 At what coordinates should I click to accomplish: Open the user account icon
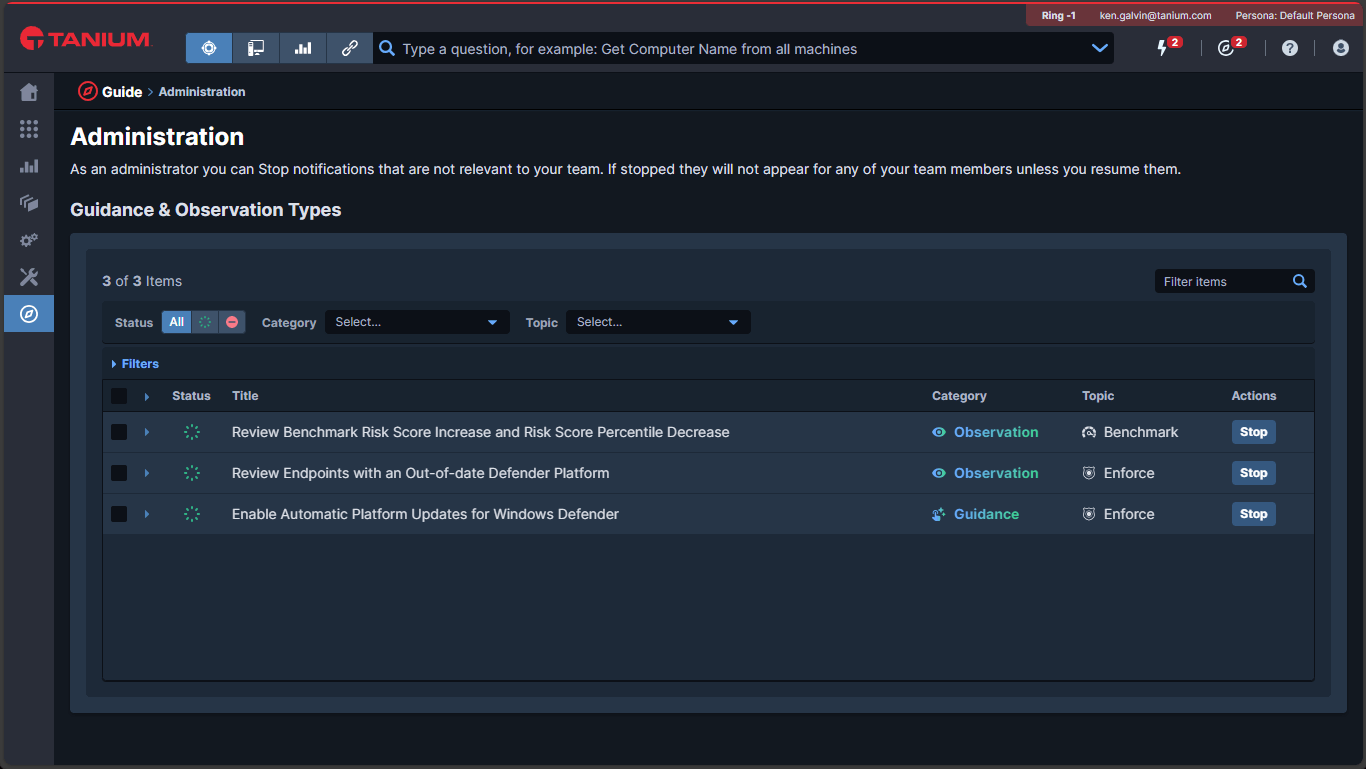pos(1341,48)
